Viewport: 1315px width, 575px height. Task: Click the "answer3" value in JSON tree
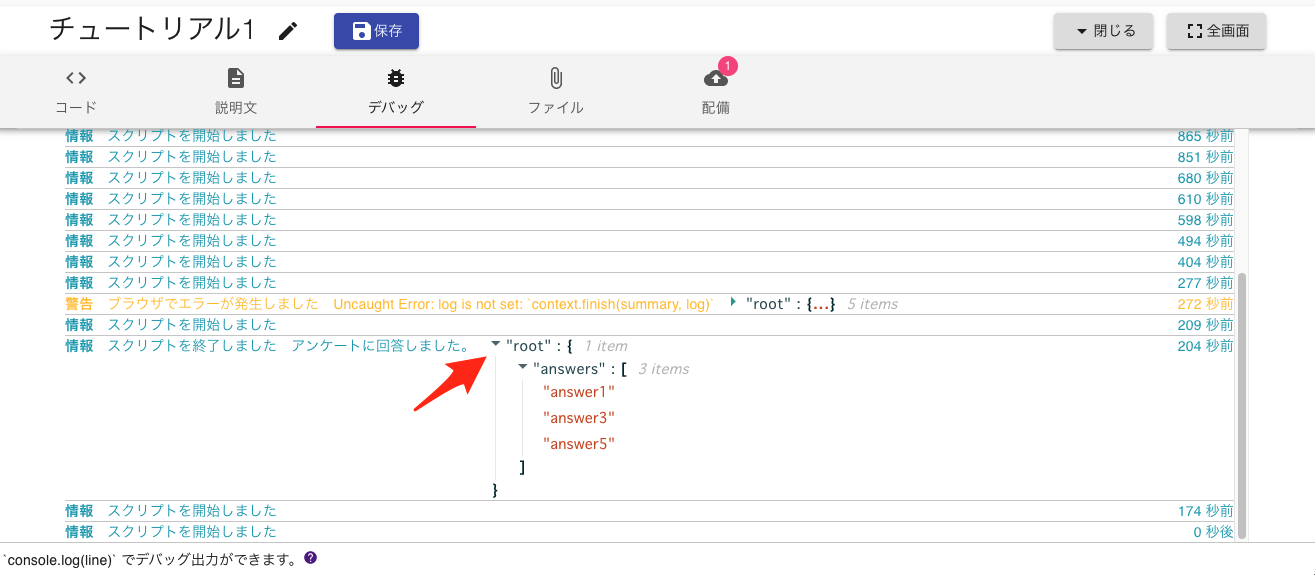(579, 418)
